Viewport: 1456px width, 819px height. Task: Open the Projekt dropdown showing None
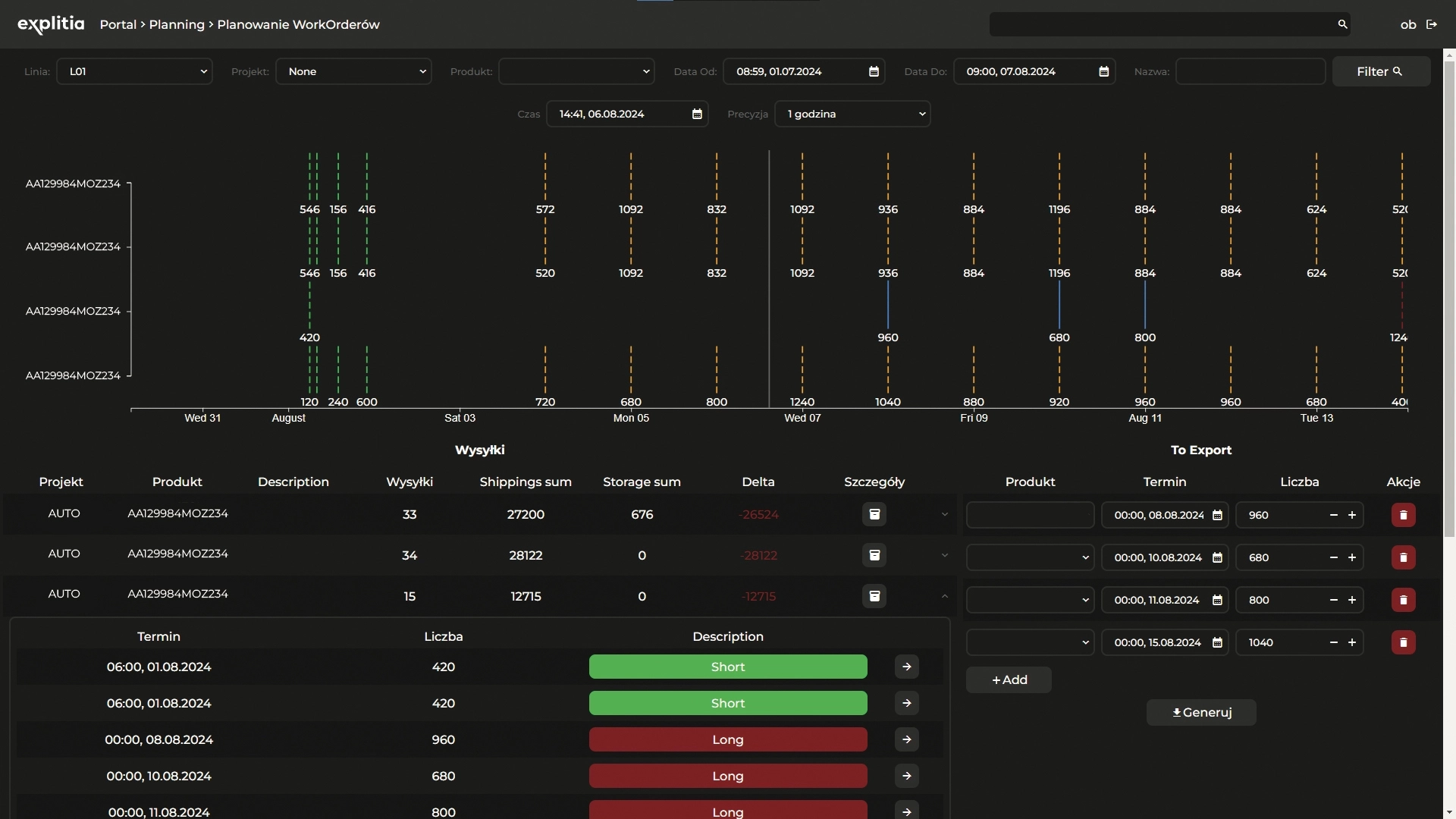coord(353,71)
